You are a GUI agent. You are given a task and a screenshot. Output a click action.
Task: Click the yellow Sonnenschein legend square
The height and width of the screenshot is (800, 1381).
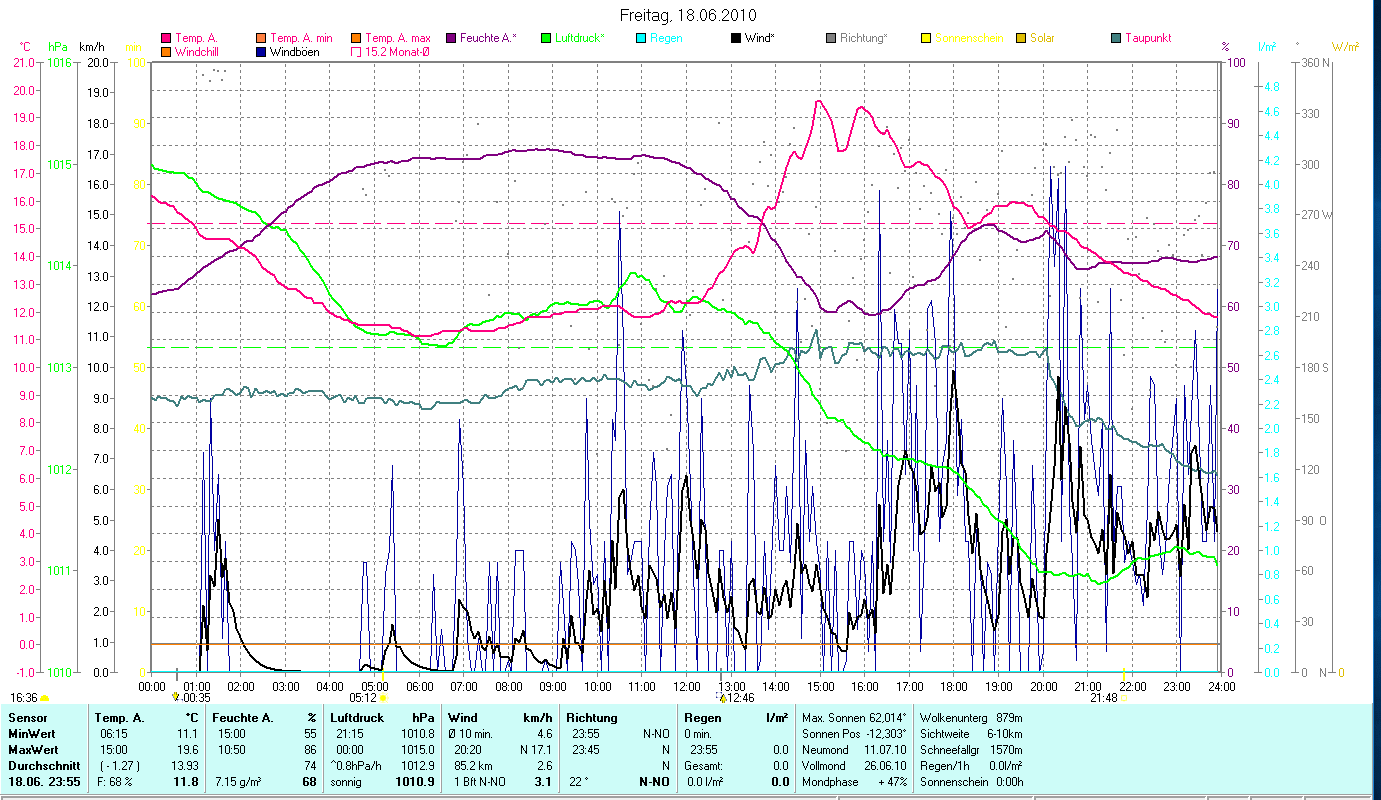pos(926,38)
